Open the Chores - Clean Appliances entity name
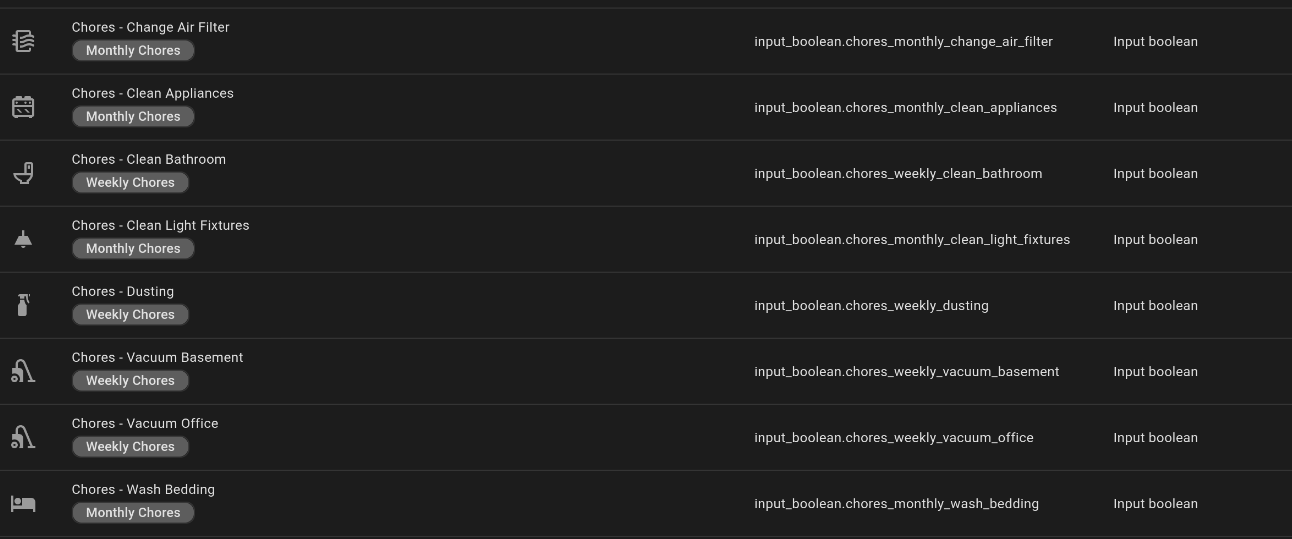Screen dimensions: 1292x539 tap(152, 93)
